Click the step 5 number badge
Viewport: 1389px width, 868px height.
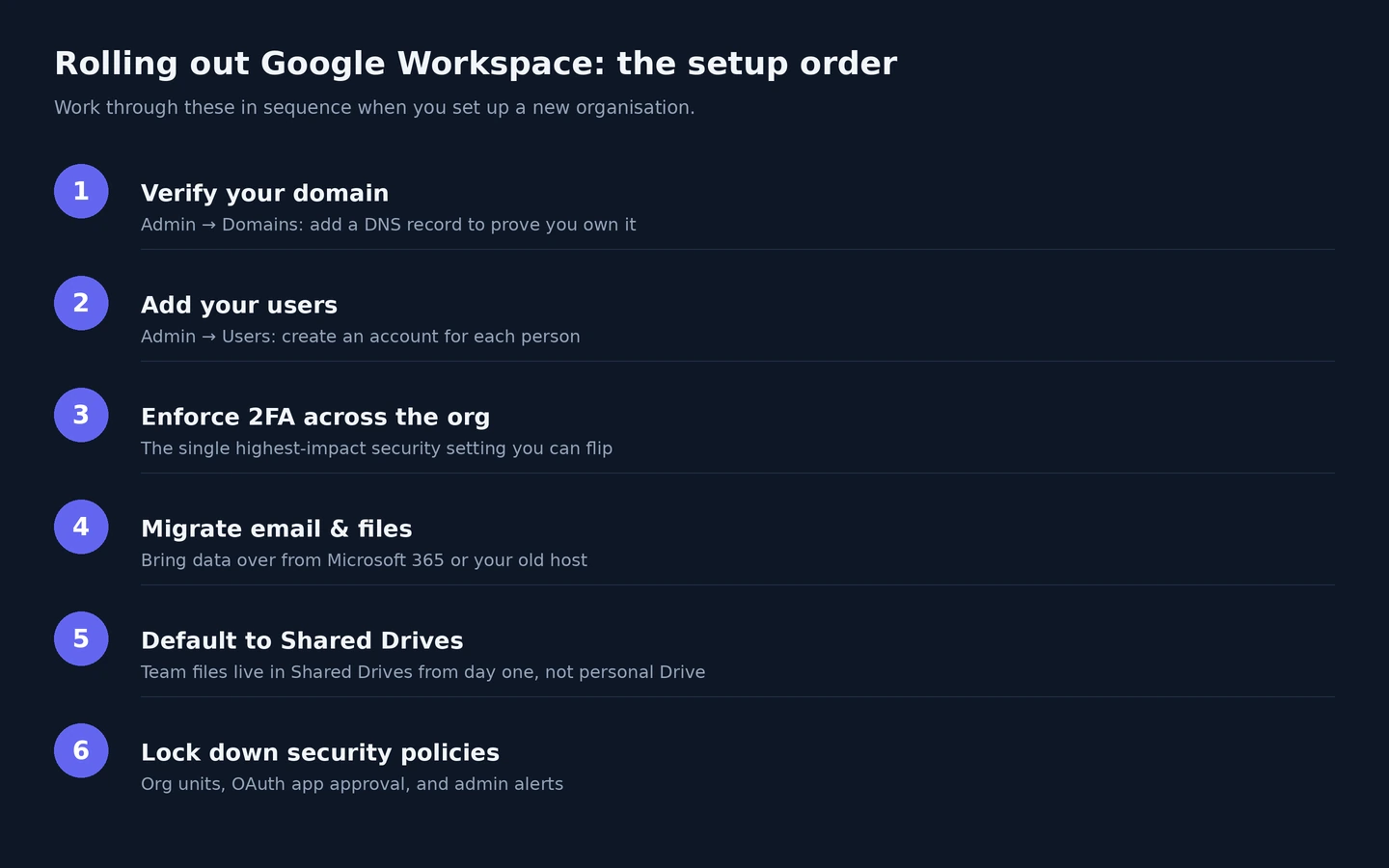[x=81, y=638]
